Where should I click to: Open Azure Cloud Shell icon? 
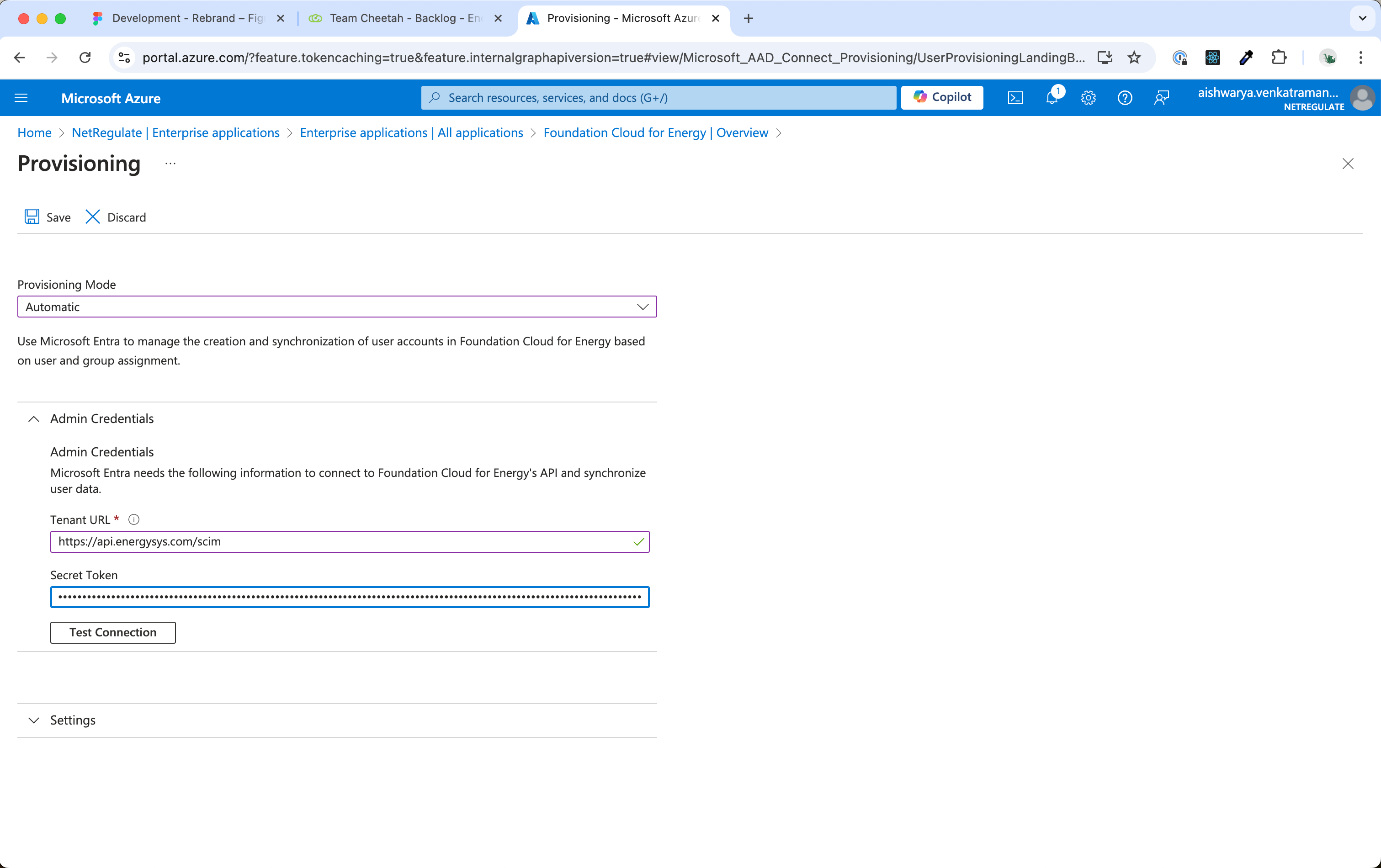pyautogui.click(x=1015, y=98)
